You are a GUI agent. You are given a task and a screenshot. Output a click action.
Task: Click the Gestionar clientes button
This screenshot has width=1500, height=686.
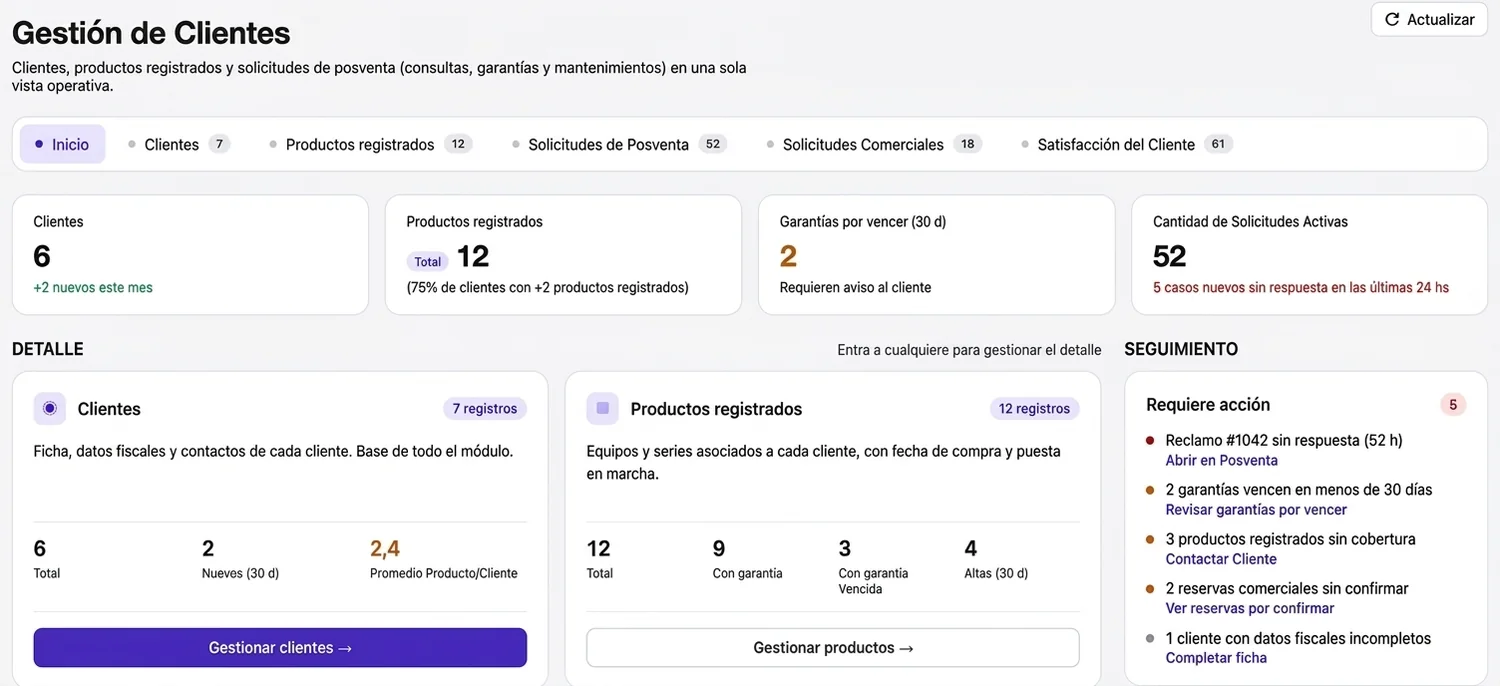click(x=280, y=648)
